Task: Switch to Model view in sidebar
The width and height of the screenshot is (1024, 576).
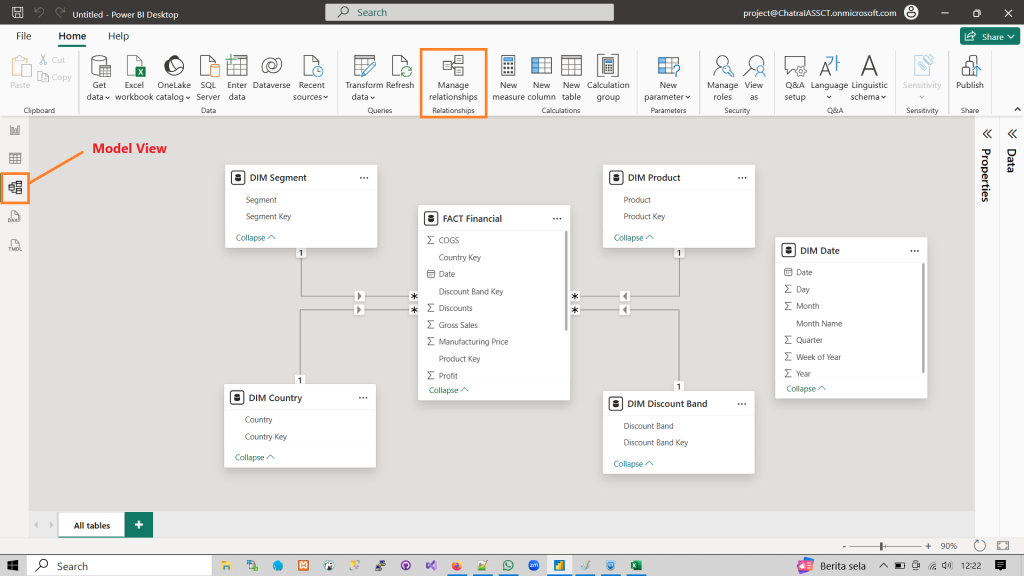Action: [15, 187]
